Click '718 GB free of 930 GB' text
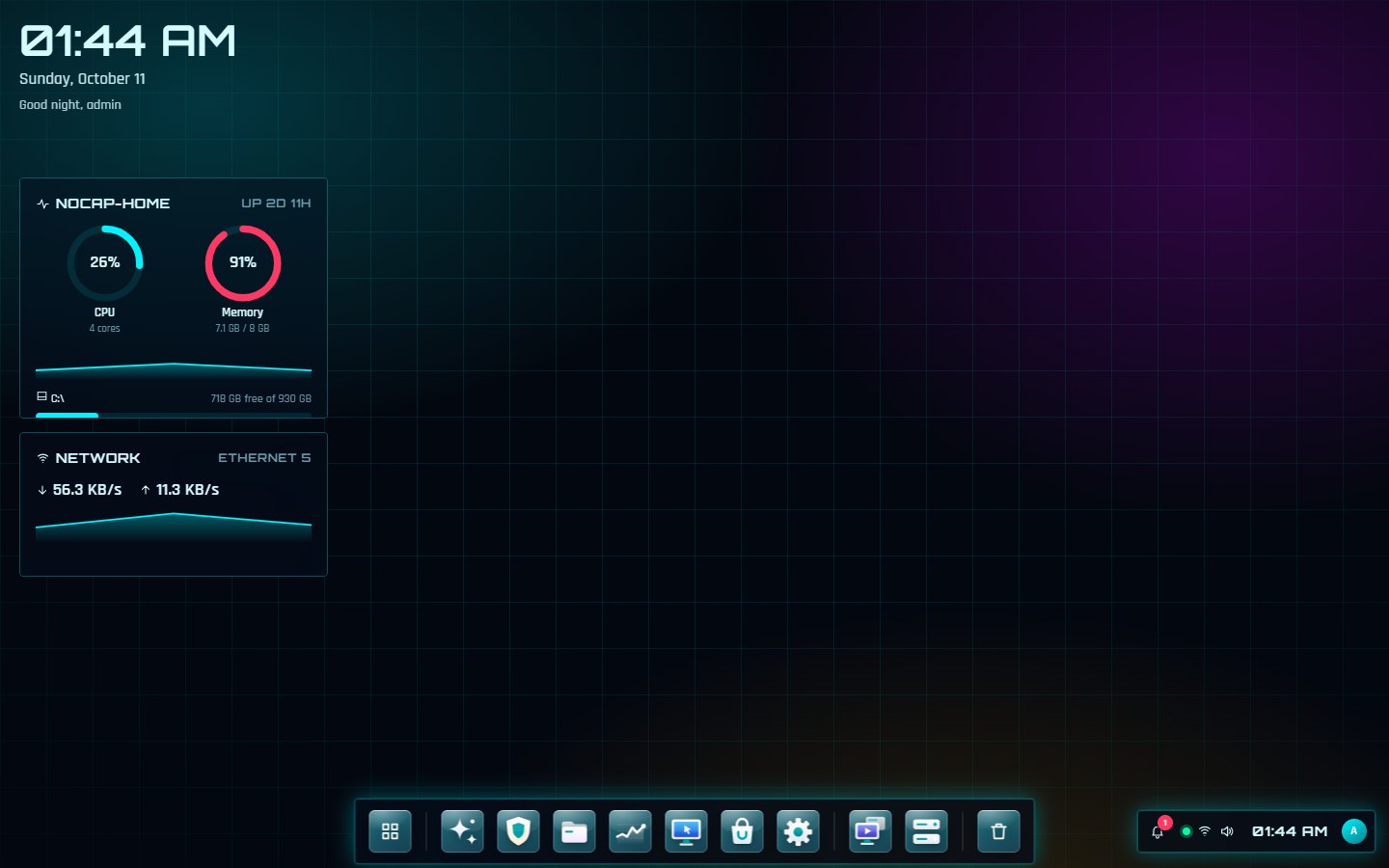 pyautogui.click(x=260, y=398)
